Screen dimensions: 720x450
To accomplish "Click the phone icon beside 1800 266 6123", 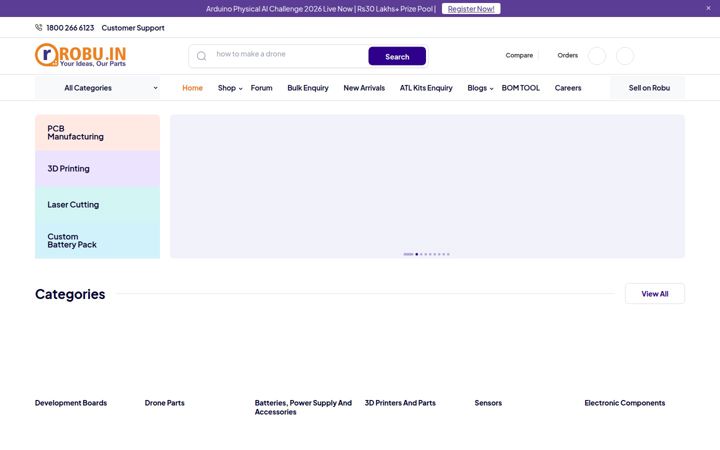I will tap(39, 28).
